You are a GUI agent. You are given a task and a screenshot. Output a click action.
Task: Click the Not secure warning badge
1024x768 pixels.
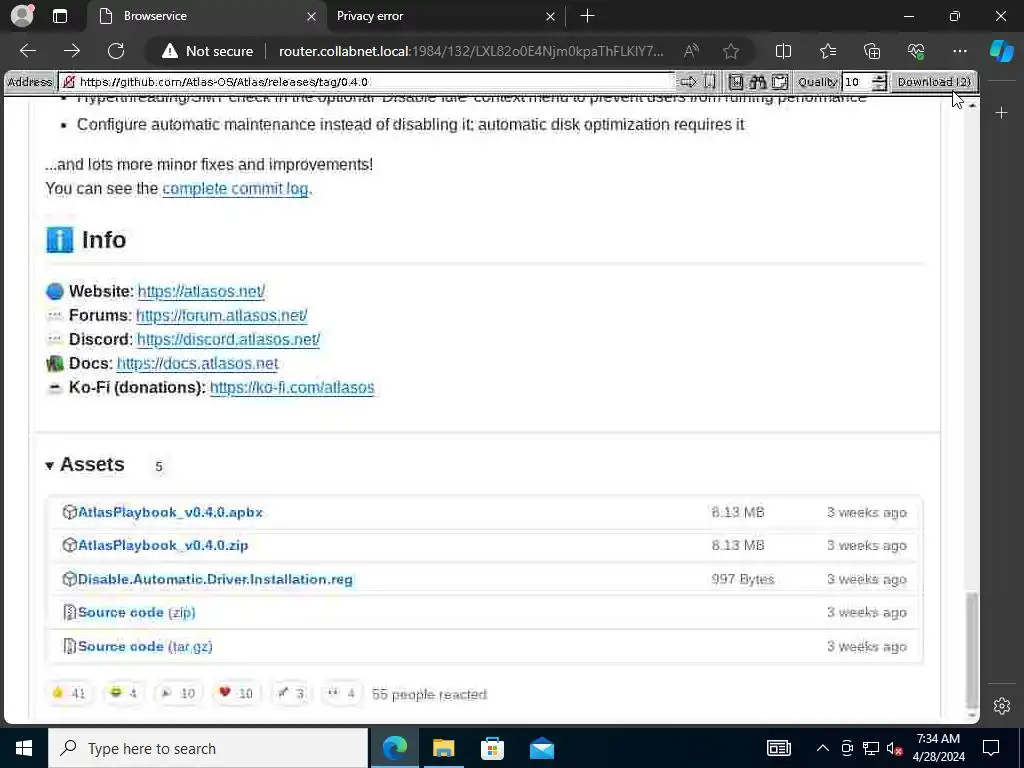[208, 51]
